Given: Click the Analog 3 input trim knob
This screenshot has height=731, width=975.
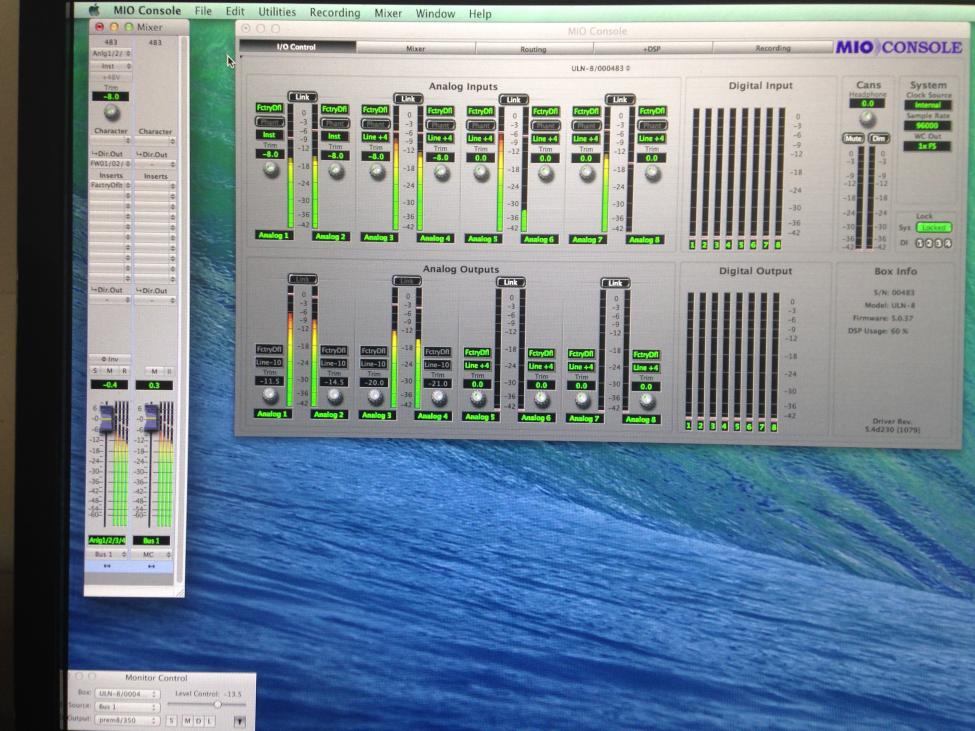Looking at the screenshot, I should tap(377, 172).
